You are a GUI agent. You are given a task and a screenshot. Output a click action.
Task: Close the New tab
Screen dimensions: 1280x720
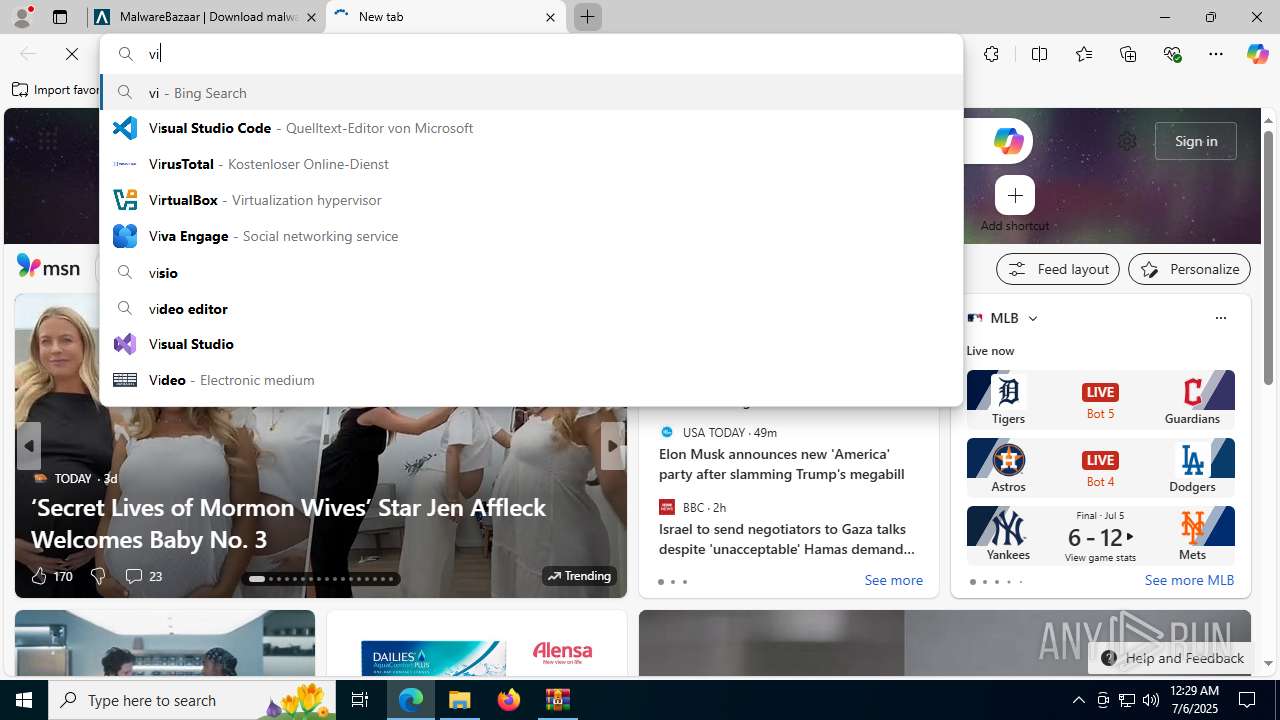(550, 17)
